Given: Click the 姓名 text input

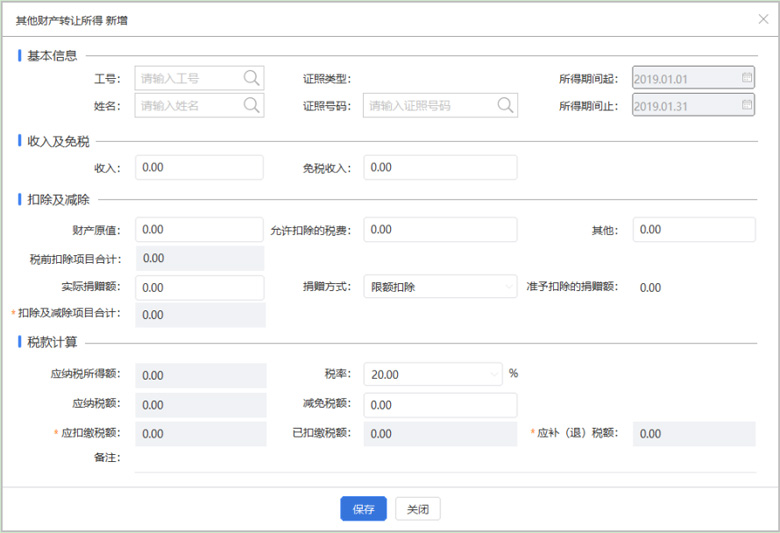Looking at the screenshot, I should [188, 105].
